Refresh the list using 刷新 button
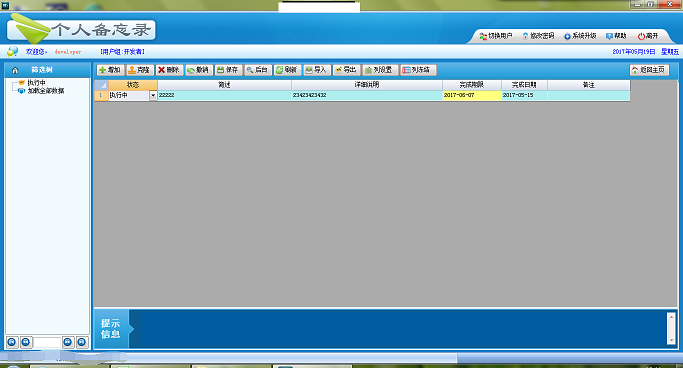This screenshot has height=368, width=683. pyautogui.click(x=287, y=70)
